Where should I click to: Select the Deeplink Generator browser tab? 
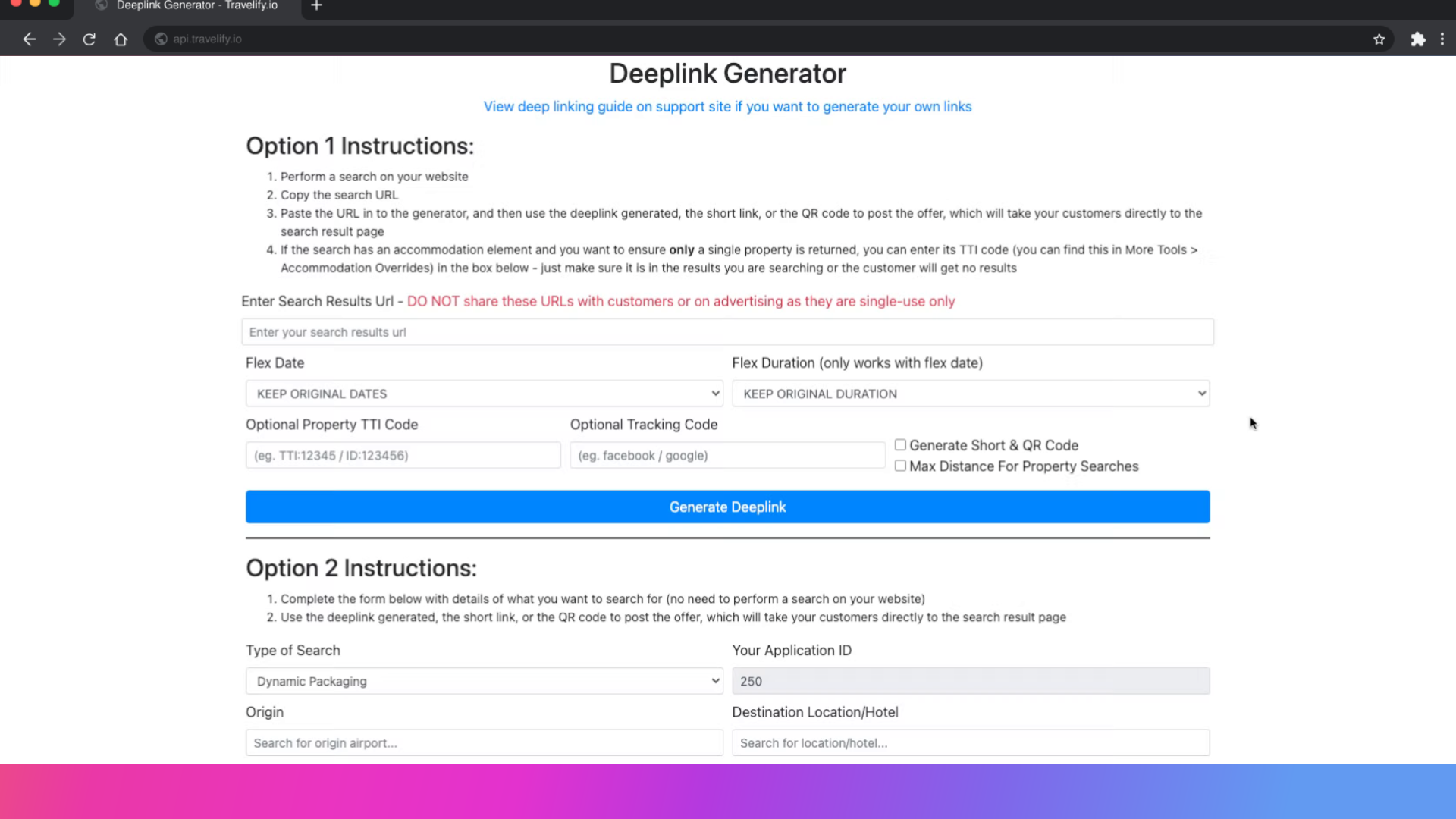[190, 6]
